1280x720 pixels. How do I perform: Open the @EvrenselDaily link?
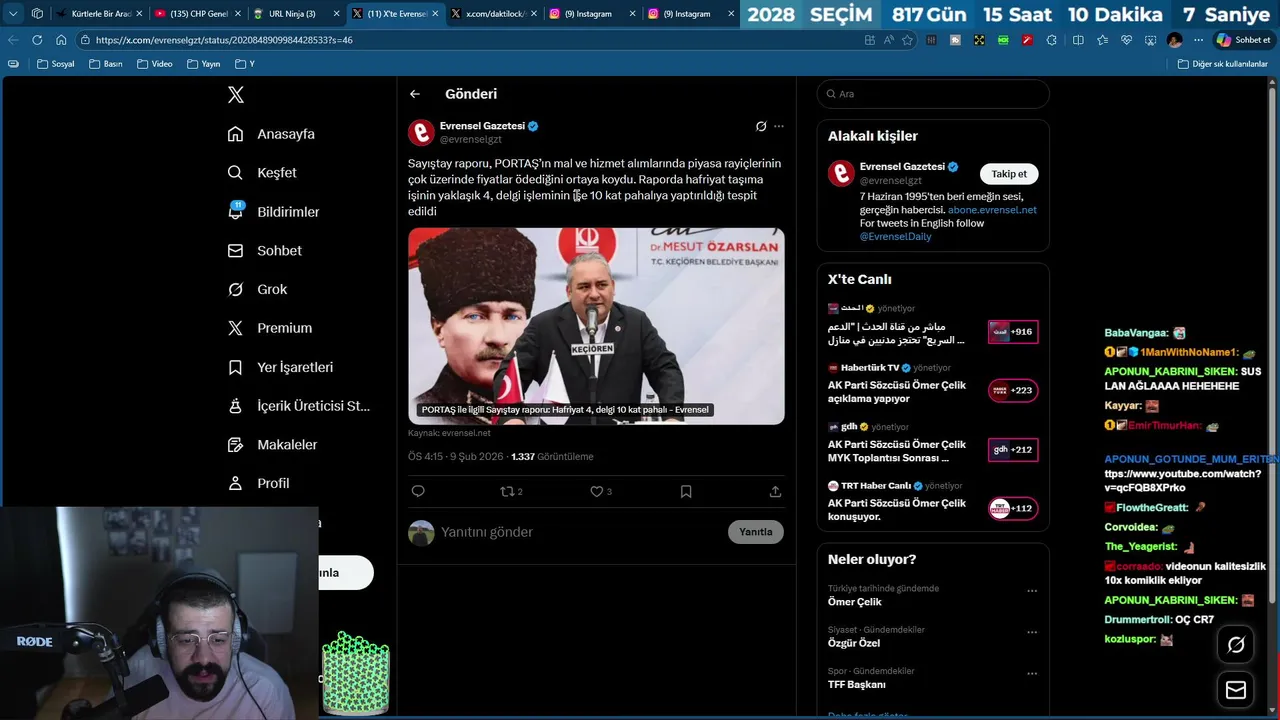[895, 236]
